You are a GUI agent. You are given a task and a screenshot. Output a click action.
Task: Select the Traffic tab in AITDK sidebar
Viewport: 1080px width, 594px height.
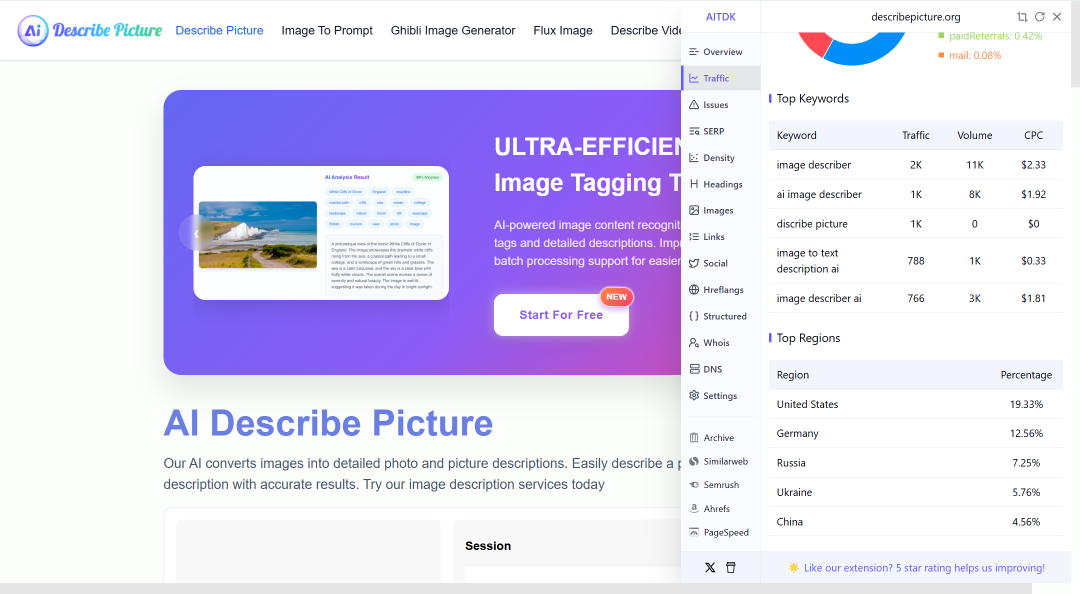coord(720,78)
